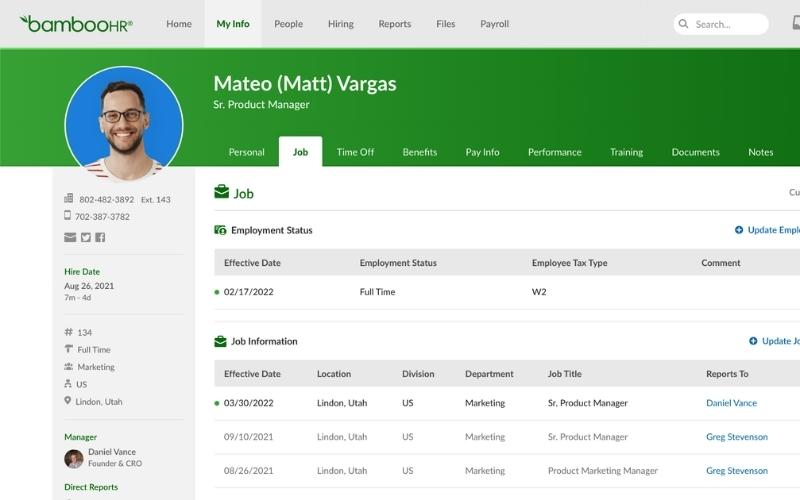Click the mobile phone icon in sidebar
This screenshot has width=800, height=500.
pyautogui.click(x=68, y=216)
